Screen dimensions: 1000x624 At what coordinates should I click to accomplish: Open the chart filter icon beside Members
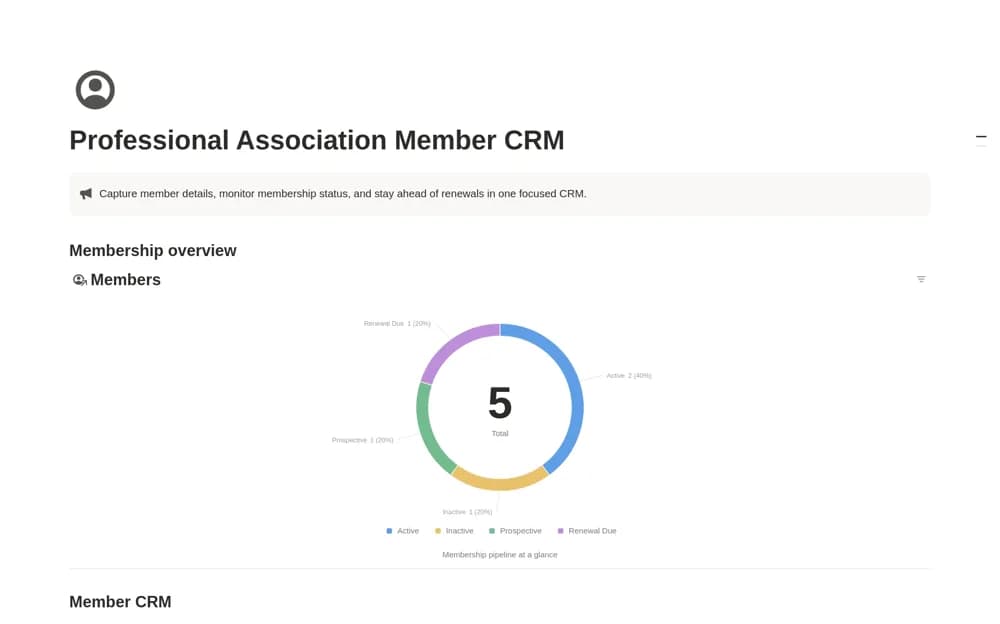[x=921, y=279]
